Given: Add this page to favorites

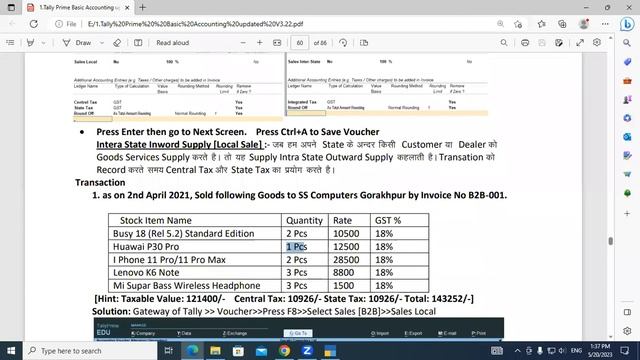Looking at the screenshot, I should (518, 24).
